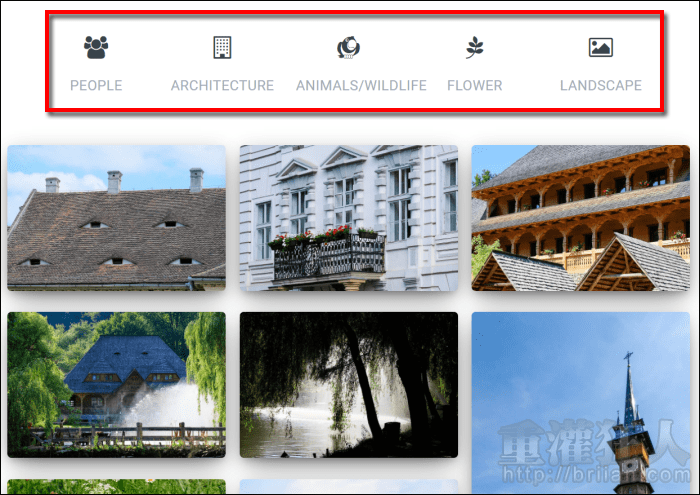700x495 pixels.
Task: View the wooden arcade building photo
Action: pyautogui.click(x=581, y=218)
